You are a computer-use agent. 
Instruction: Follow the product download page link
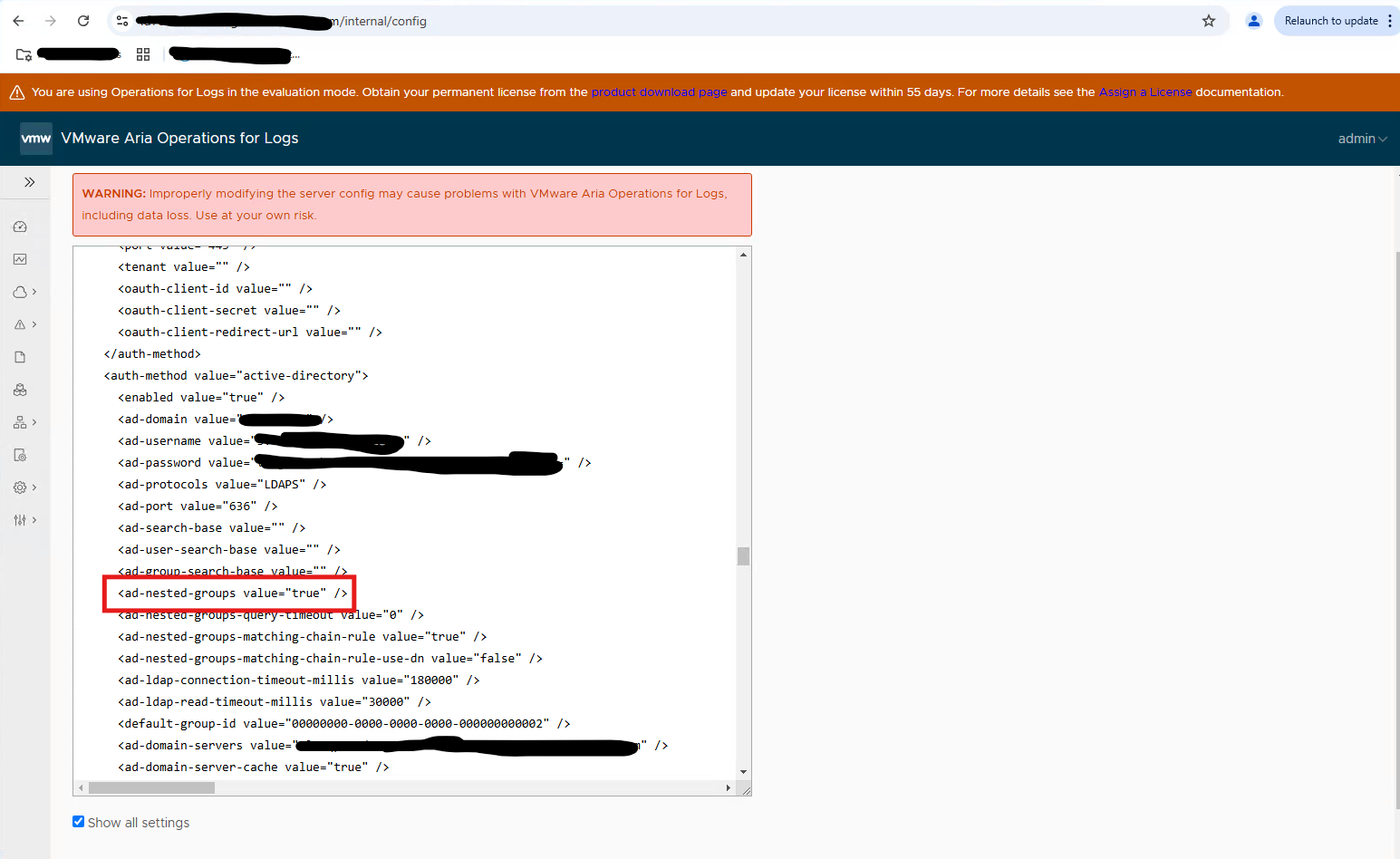click(x=659, y=92)
